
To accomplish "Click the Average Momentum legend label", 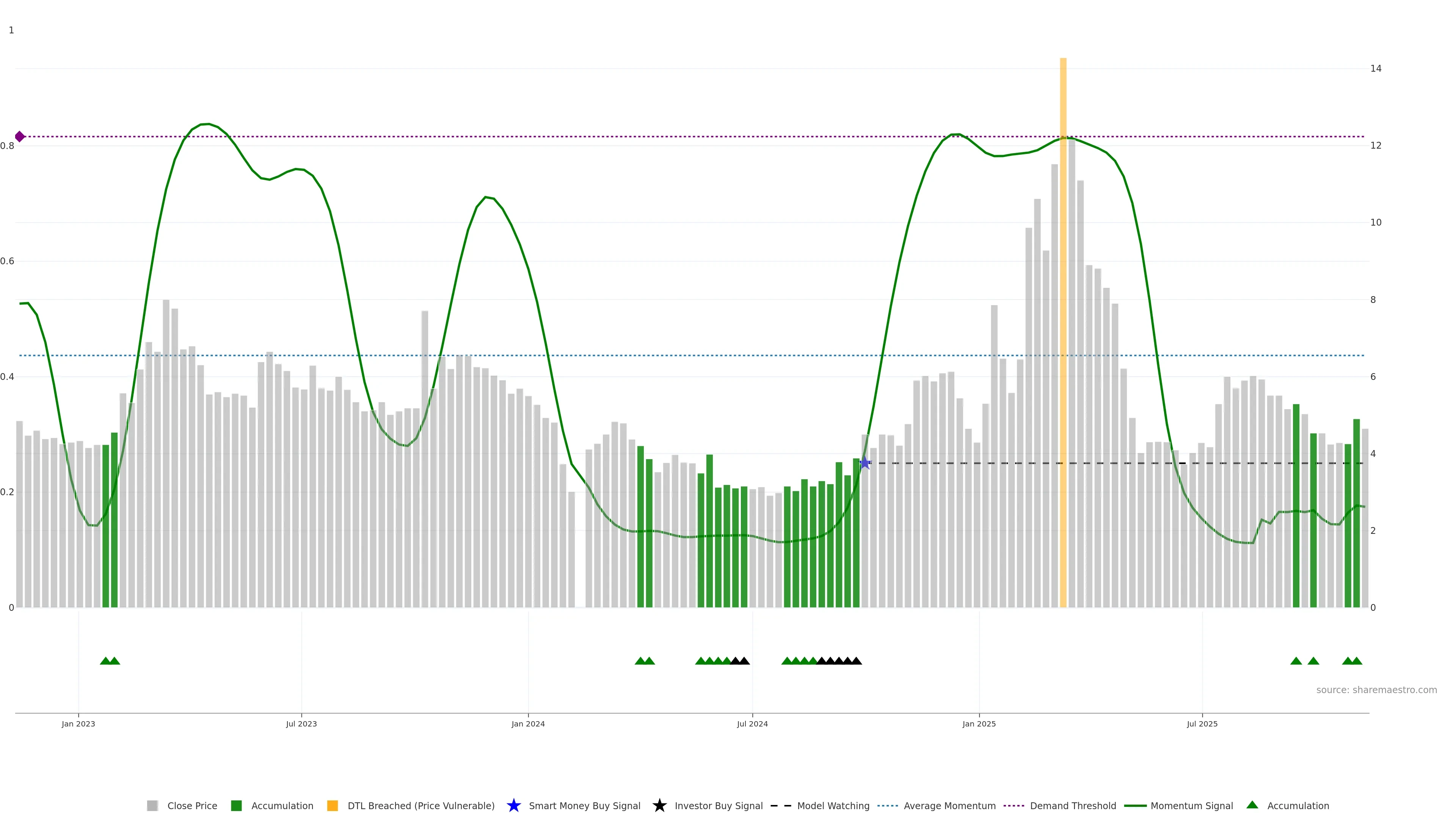I will click(x=949, y=805).
